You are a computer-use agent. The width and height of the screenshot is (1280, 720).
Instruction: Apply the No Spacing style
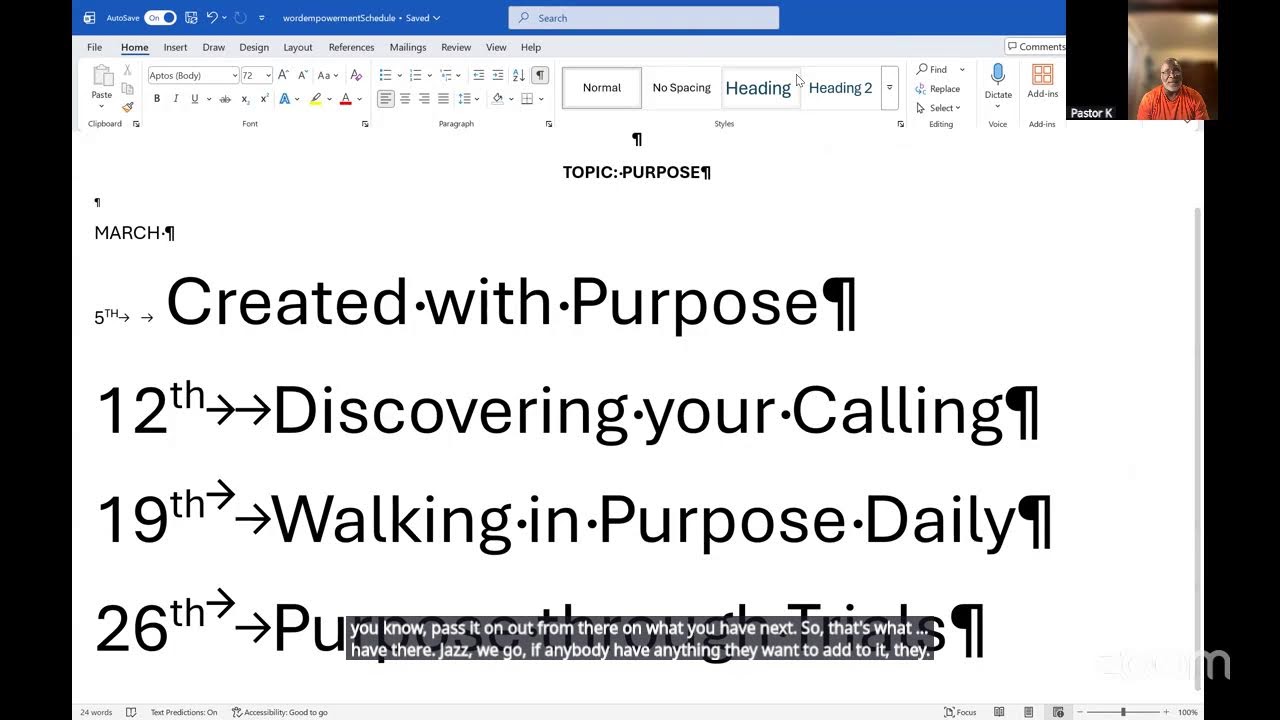click(x=682, y=88)
